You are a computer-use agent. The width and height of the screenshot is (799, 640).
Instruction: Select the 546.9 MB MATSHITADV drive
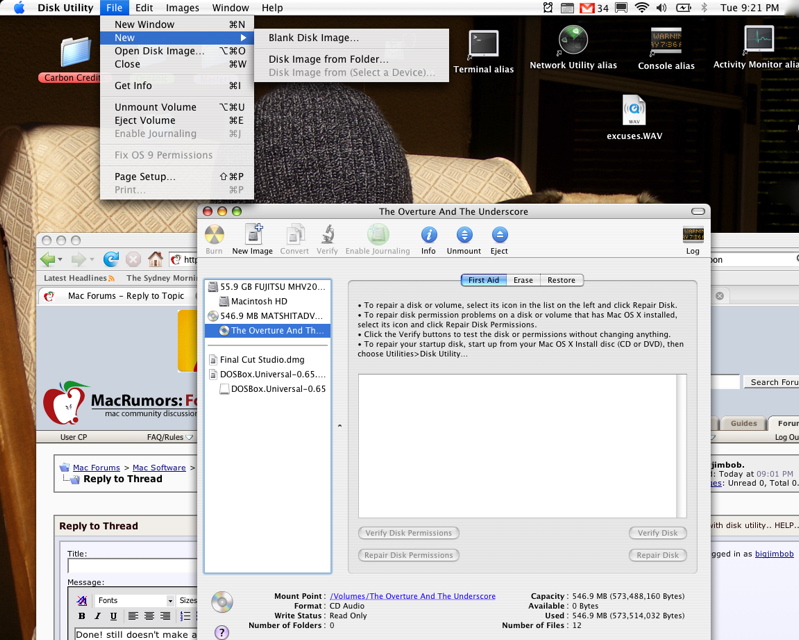point(268,316)
